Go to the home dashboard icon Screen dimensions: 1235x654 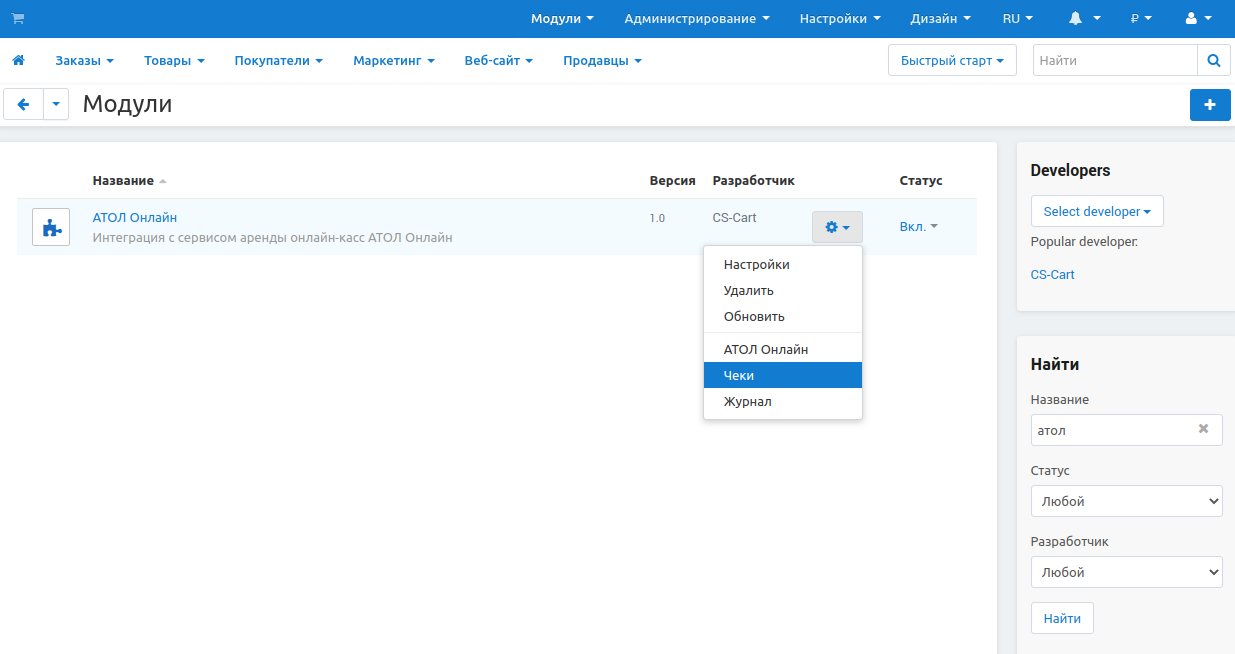click(18, 61)
